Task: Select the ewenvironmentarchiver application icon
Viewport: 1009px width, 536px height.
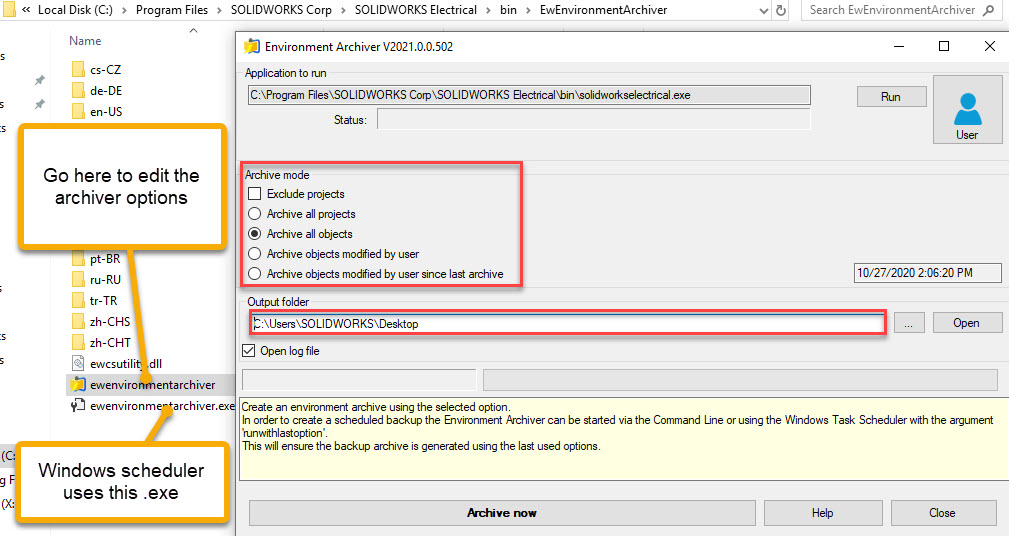Action: [79, 385]
